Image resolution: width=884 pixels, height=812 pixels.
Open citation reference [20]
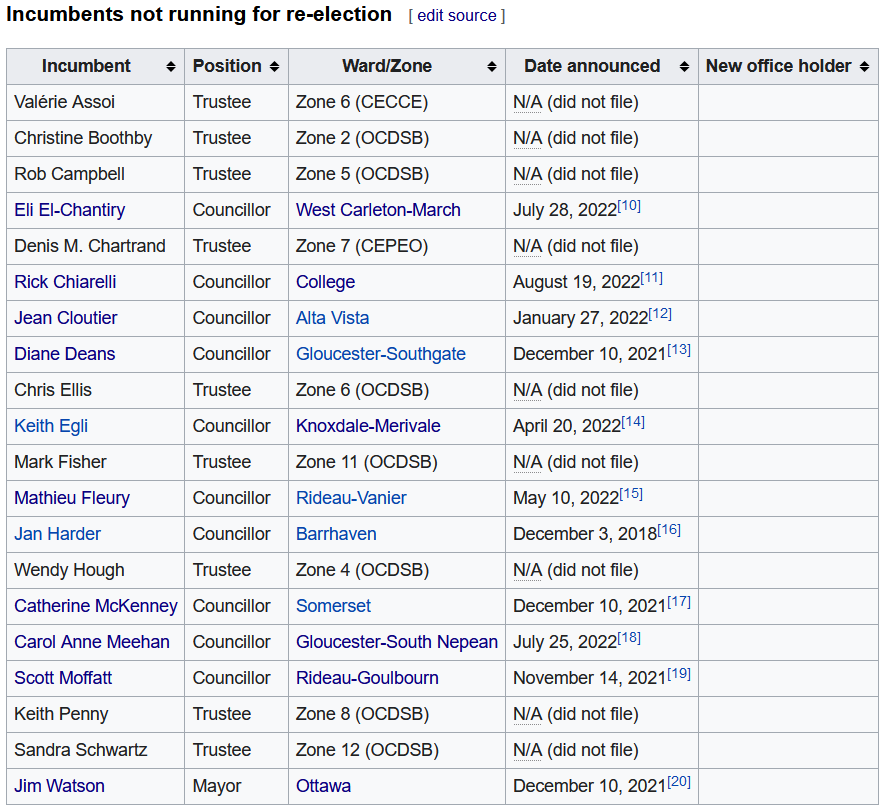click(679, 782)
